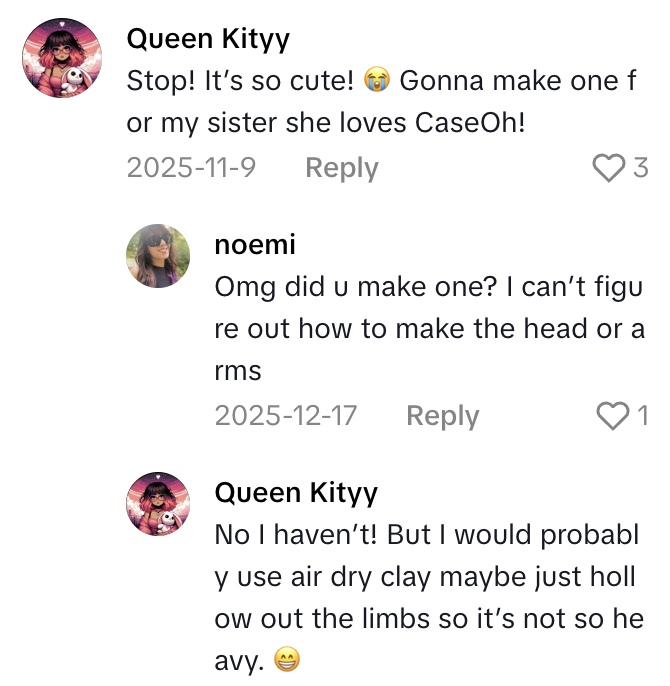This screenshot has height=686, width=670.
Task: Open the noemi username link
Action: (255, 245)
